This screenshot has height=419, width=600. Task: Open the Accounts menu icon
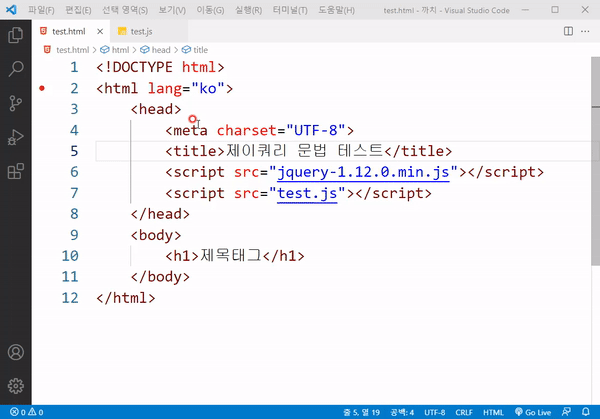[16, 352]
